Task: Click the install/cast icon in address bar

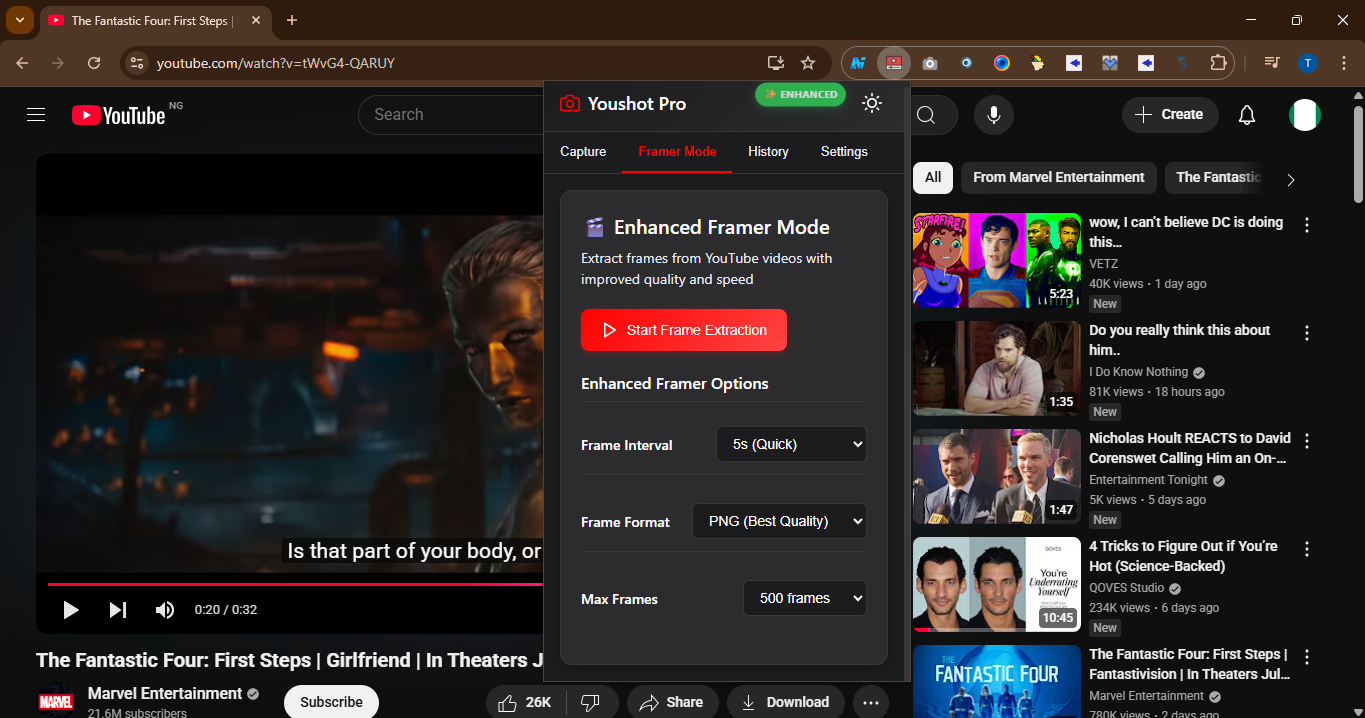Action: pos(775,63)
